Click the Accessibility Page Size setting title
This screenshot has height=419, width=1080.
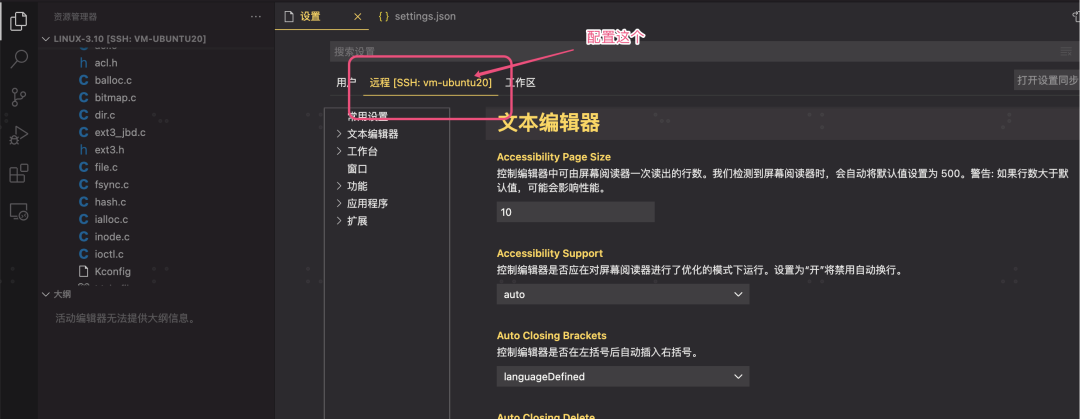[x=554, y=157]
